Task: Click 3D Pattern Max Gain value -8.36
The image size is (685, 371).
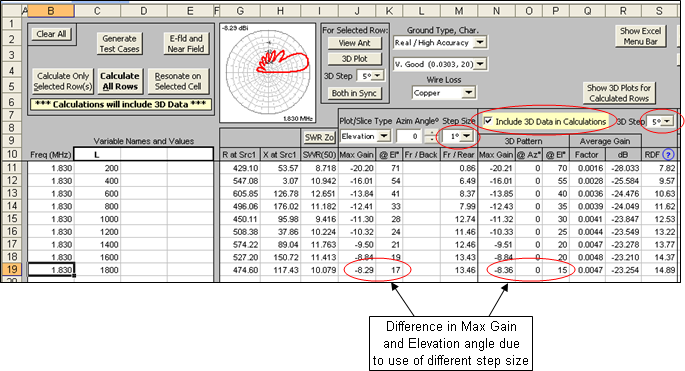Action: click(x=497, y=270)
